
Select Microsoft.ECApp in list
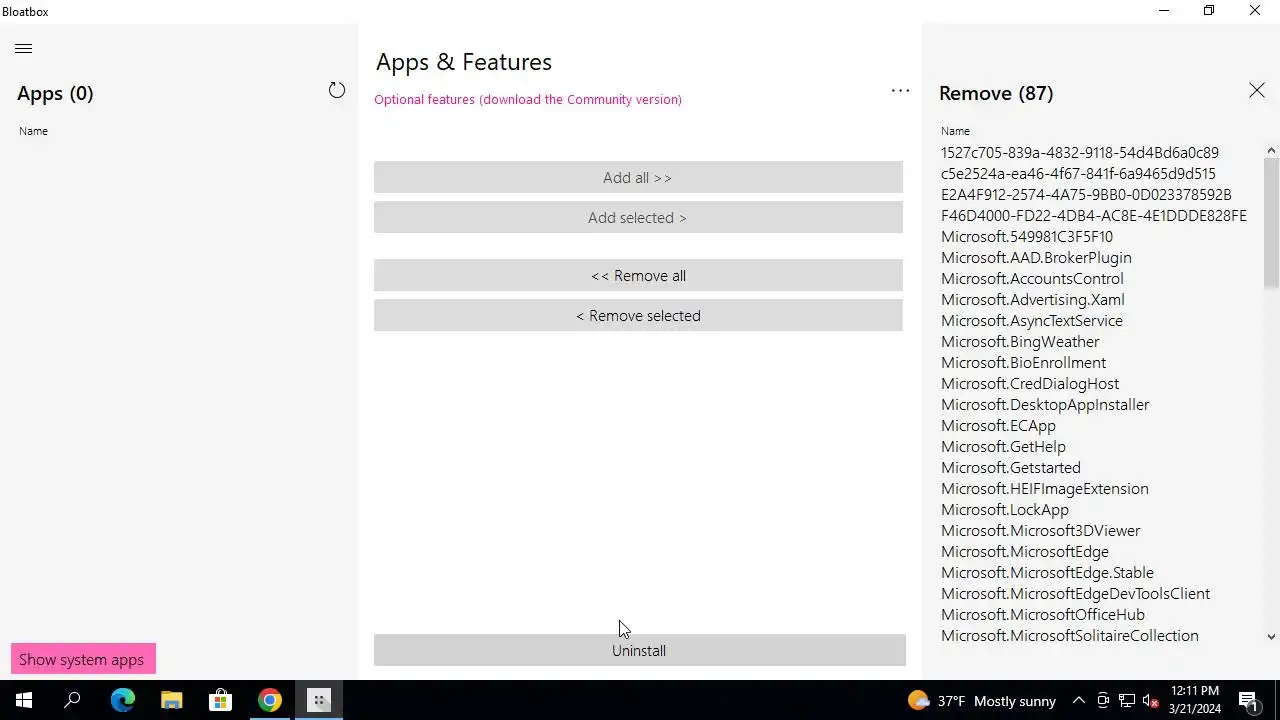(x=998, y=426)
